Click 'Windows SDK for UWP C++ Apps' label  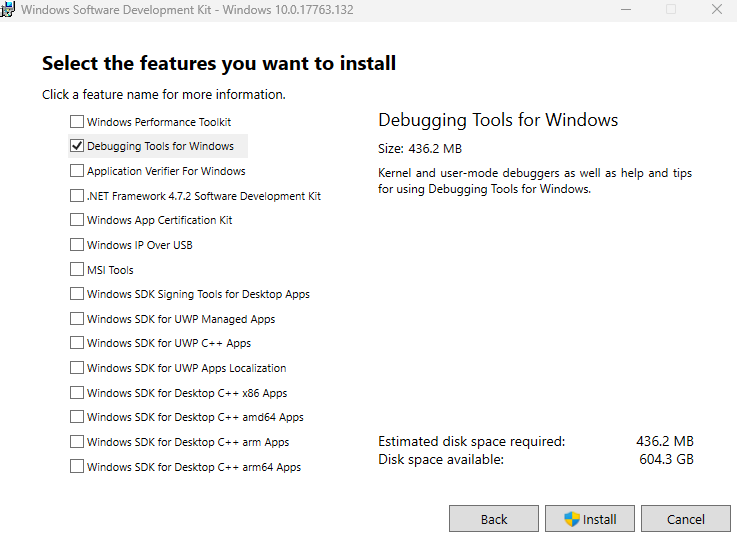pyautogui.click(x=169, y=343)
